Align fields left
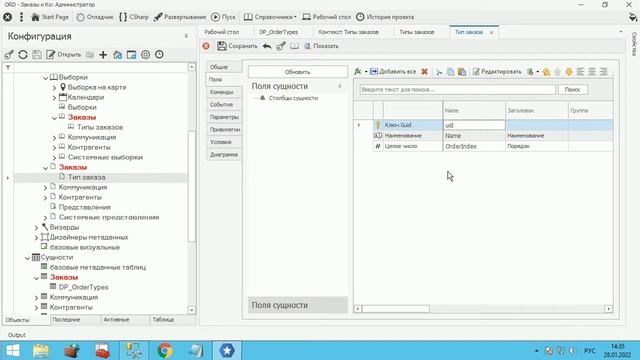Image resolution: width=640 pixels, height=360 pixels. pyautogui.click(x=580, y=72)
